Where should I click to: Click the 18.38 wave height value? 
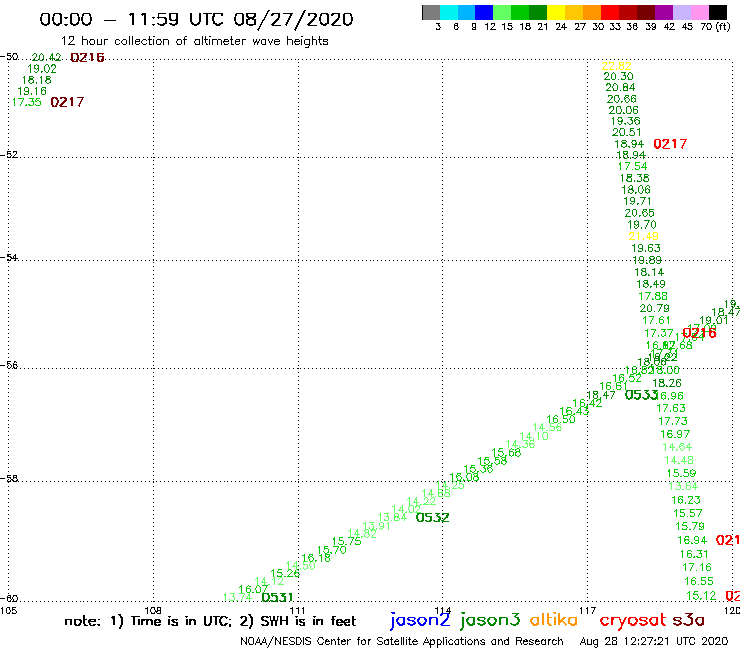pyautogui.click(x=634, y=178)
